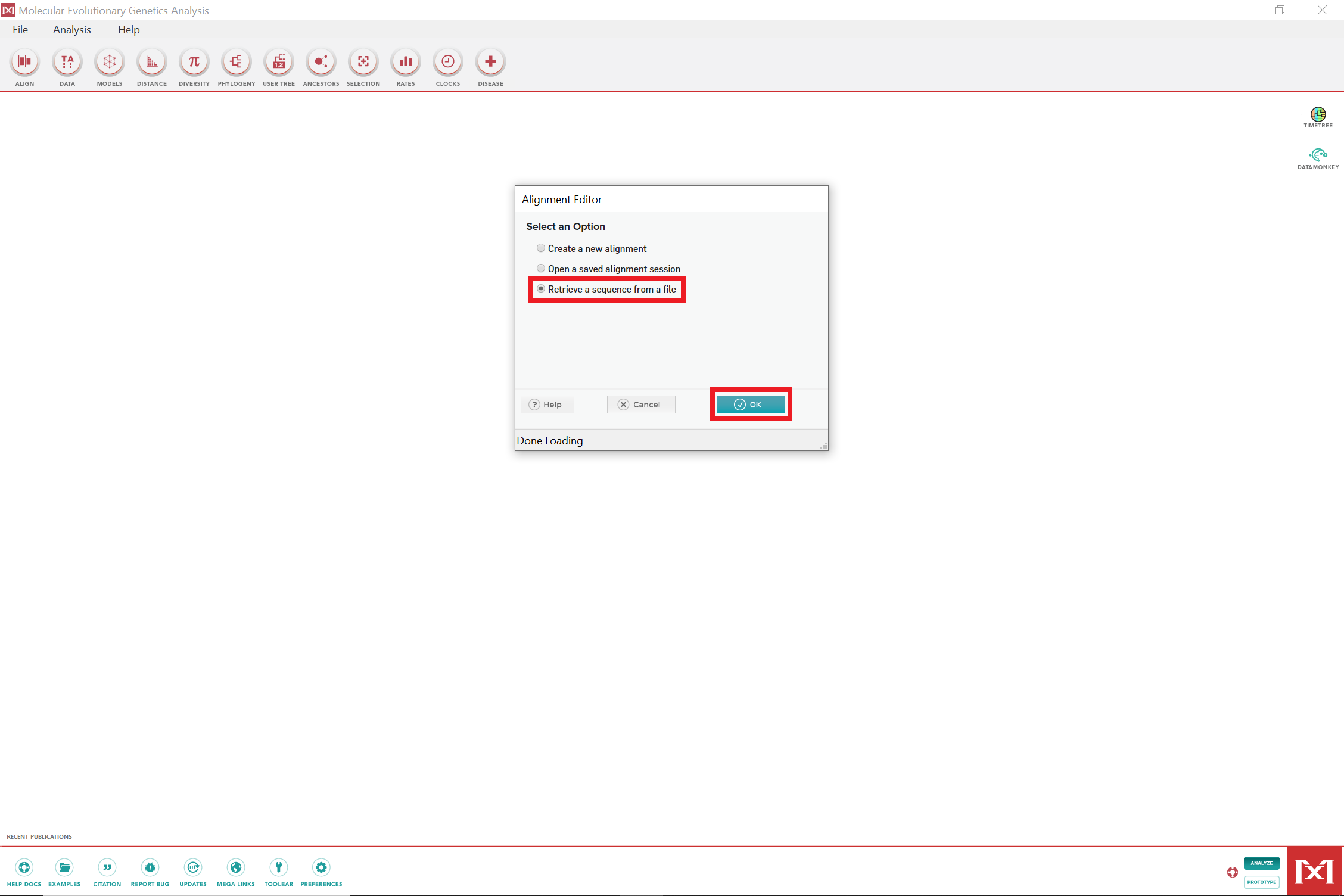
Task: Select the Distance tool icon
Action: point(152,62)
